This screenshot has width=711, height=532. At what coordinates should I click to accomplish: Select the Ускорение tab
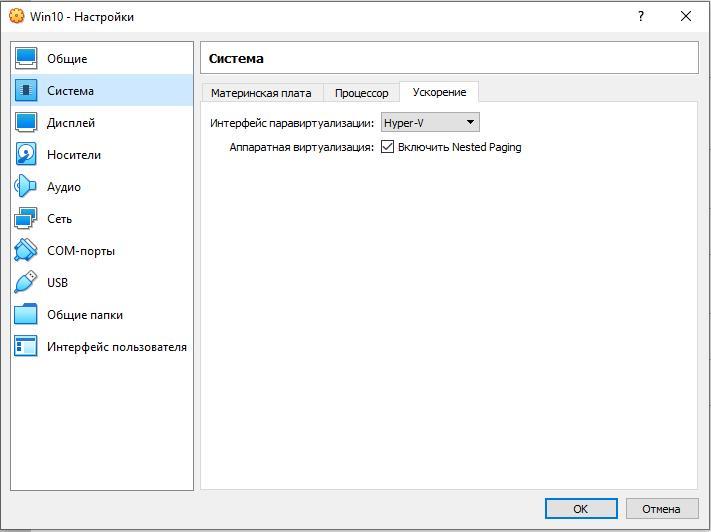(x=439, y=92)
